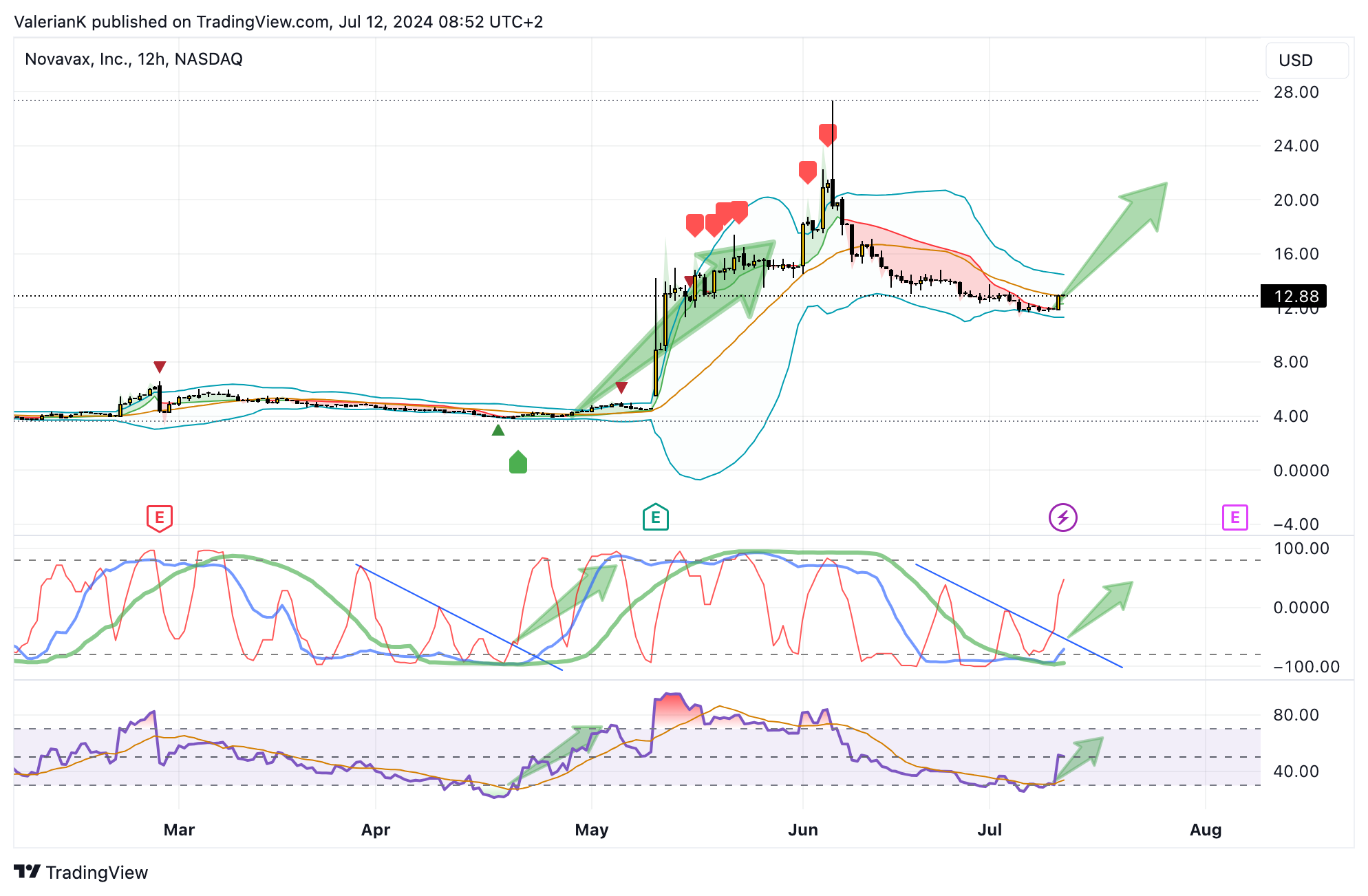This screenshot has height=896, width=1368.
Task: Click the dark red down triangle in early May
Action: coord(621,387)
